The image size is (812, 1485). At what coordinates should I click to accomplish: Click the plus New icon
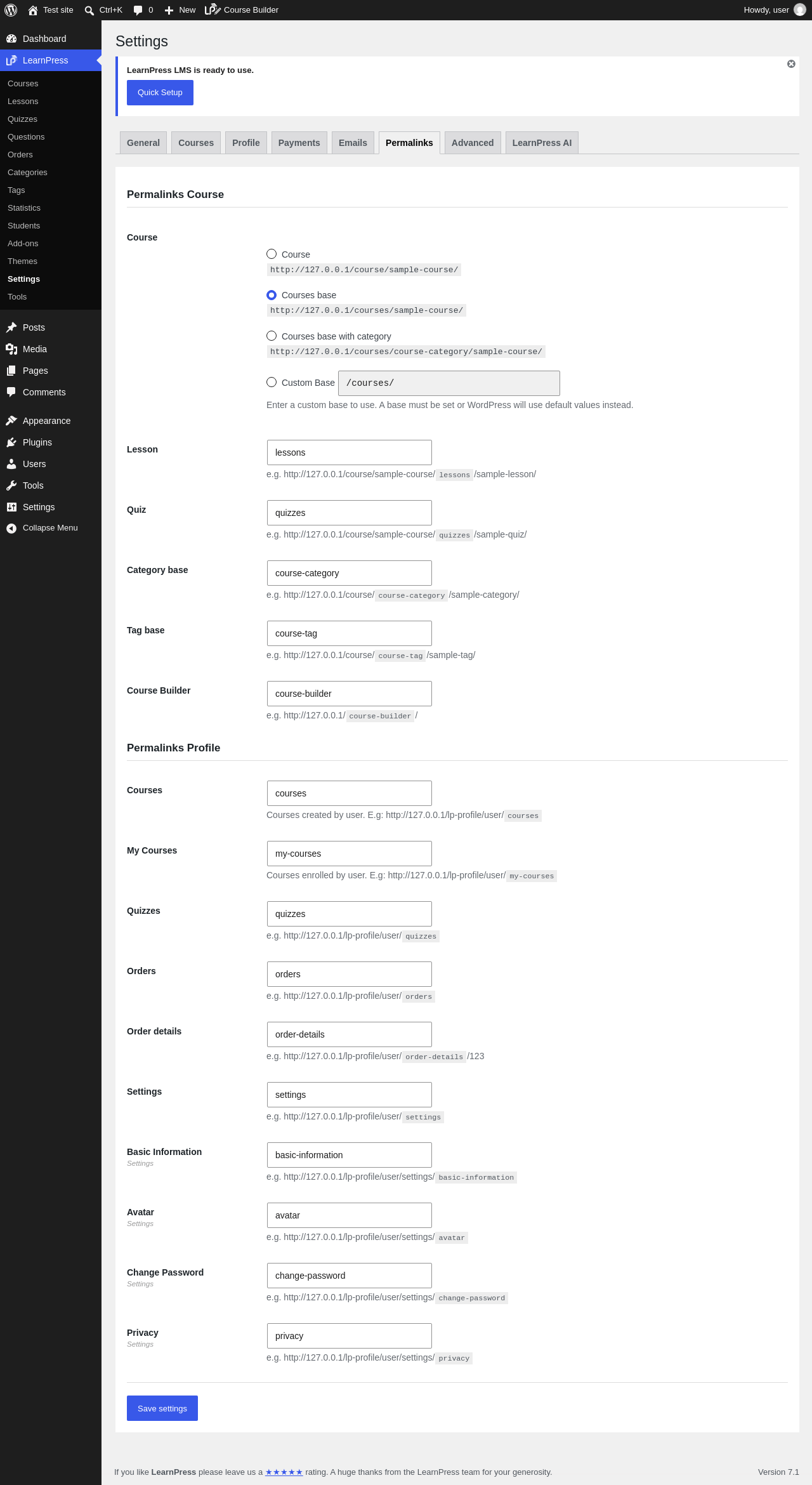click(x=169, y=10)
